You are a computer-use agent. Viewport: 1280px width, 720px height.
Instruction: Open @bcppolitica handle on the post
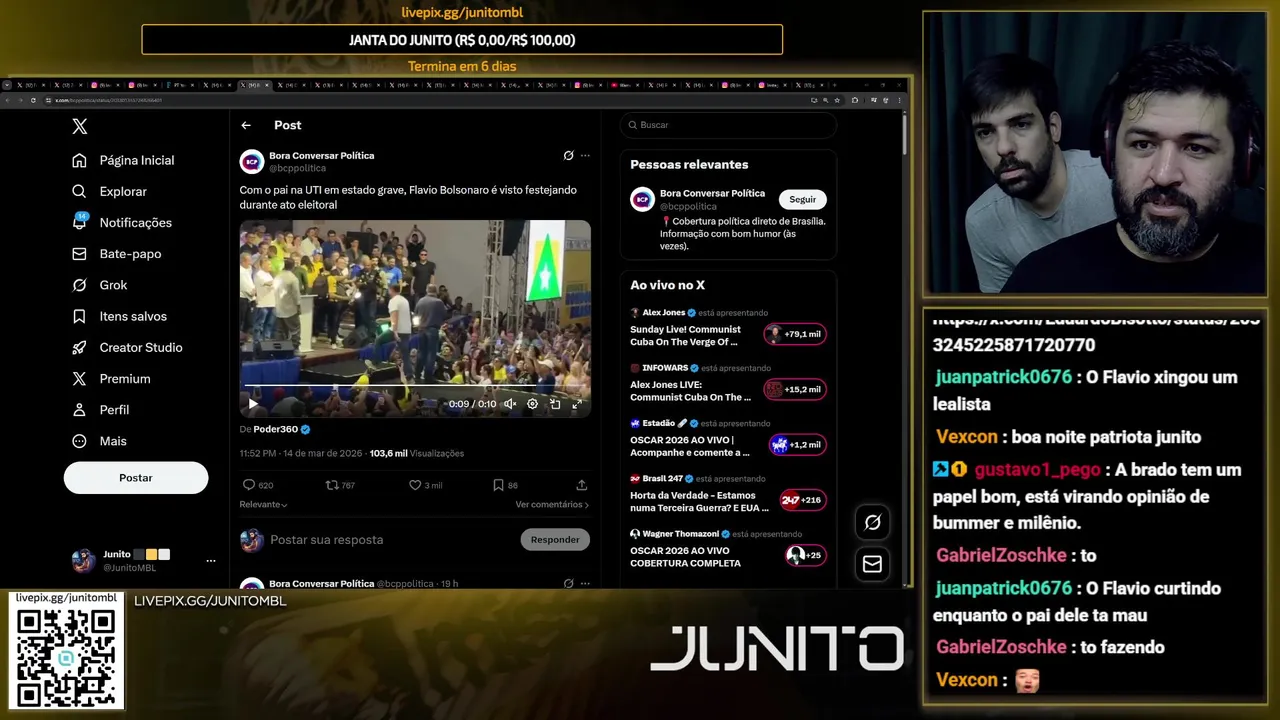(298, 169)
